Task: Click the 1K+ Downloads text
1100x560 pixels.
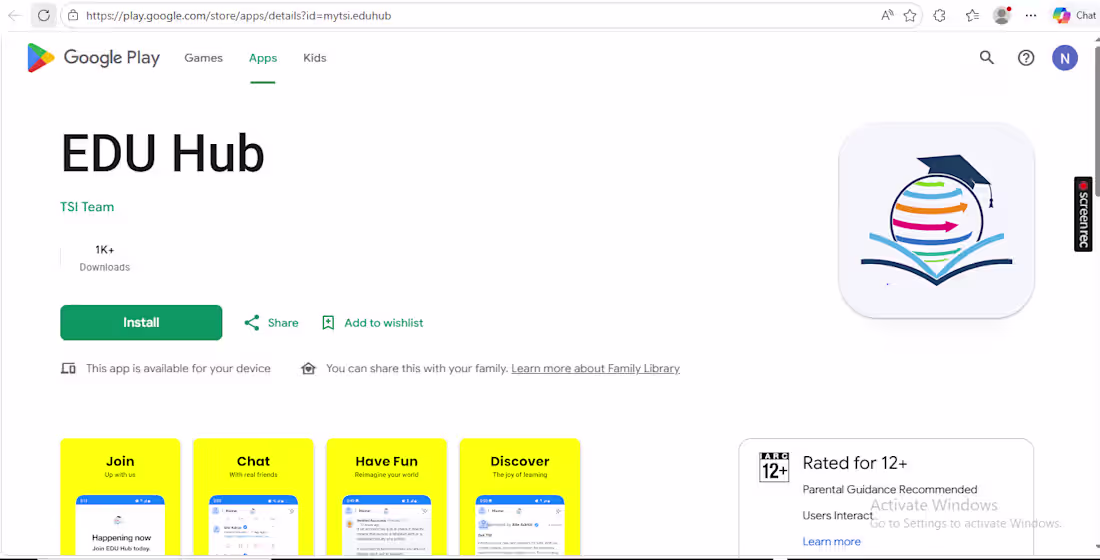Action: coord(105,258)
